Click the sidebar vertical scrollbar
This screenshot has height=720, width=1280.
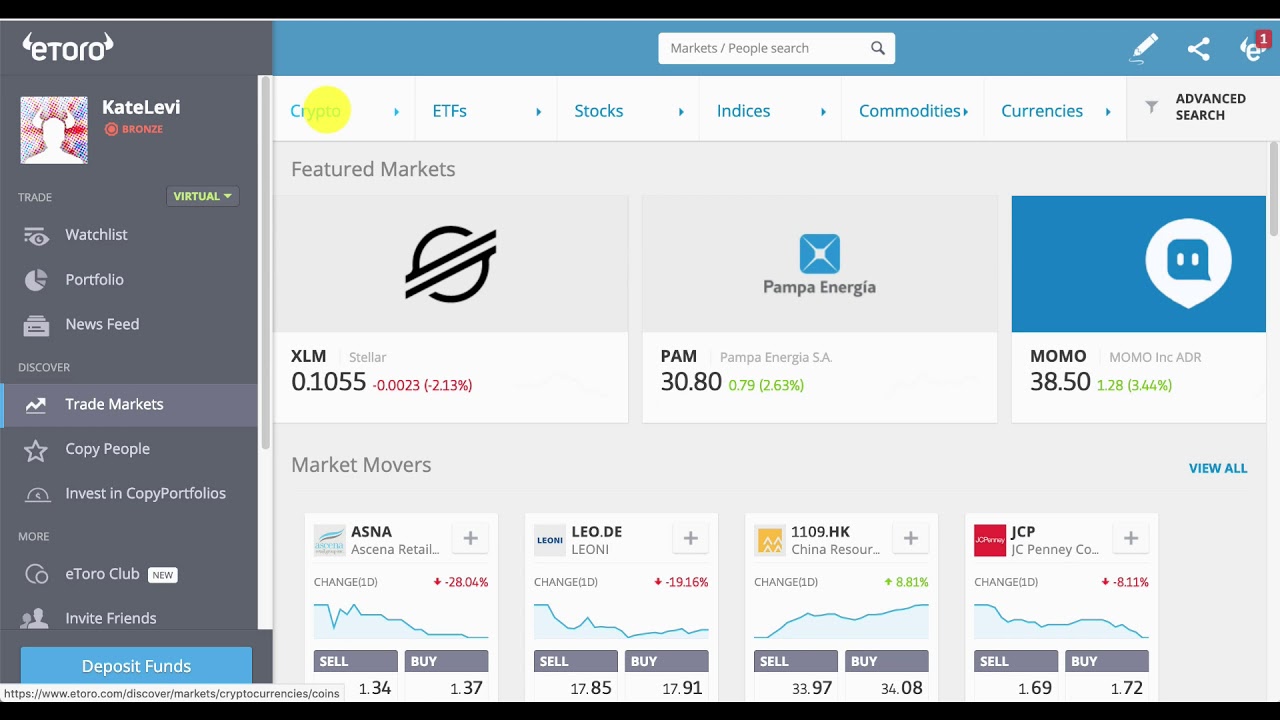(x=265, y=262)
